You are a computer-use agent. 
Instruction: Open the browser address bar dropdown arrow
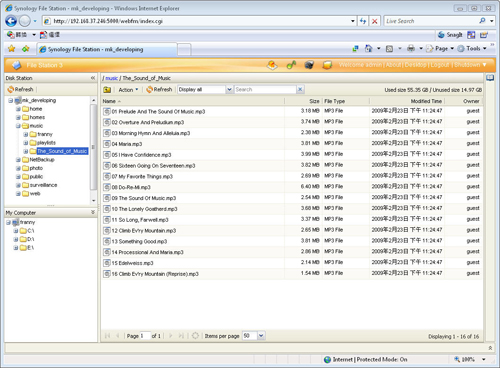coord(353,21)
